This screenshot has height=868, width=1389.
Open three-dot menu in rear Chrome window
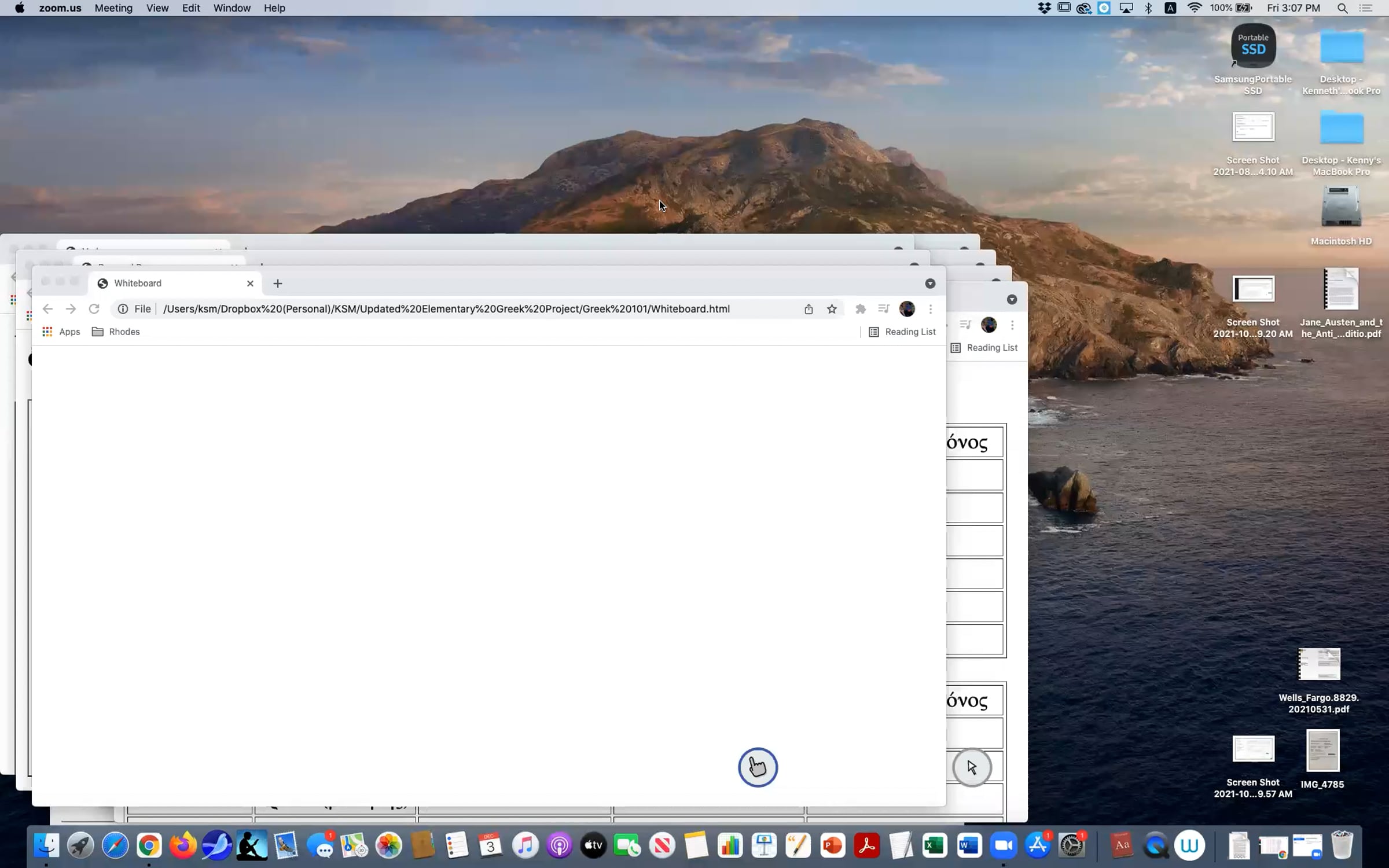1012,325
